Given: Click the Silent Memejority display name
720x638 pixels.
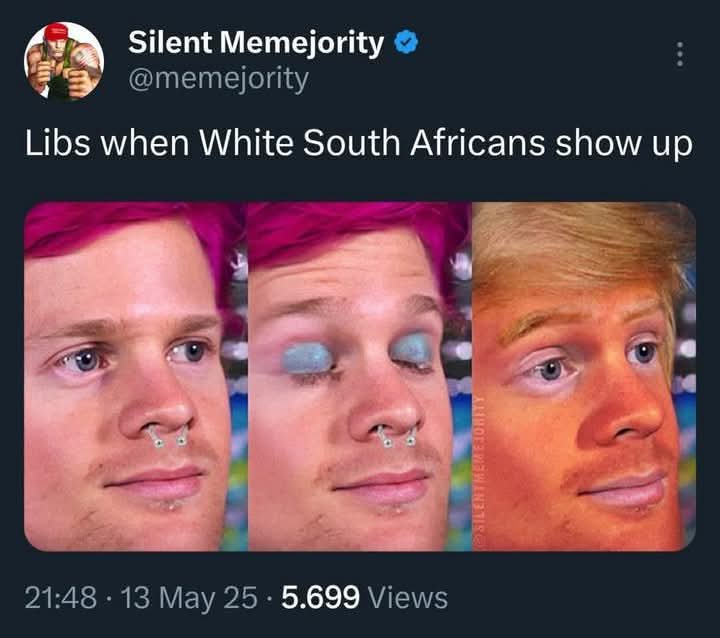Looking at the screenshot, I should click(x=256, y=42).
